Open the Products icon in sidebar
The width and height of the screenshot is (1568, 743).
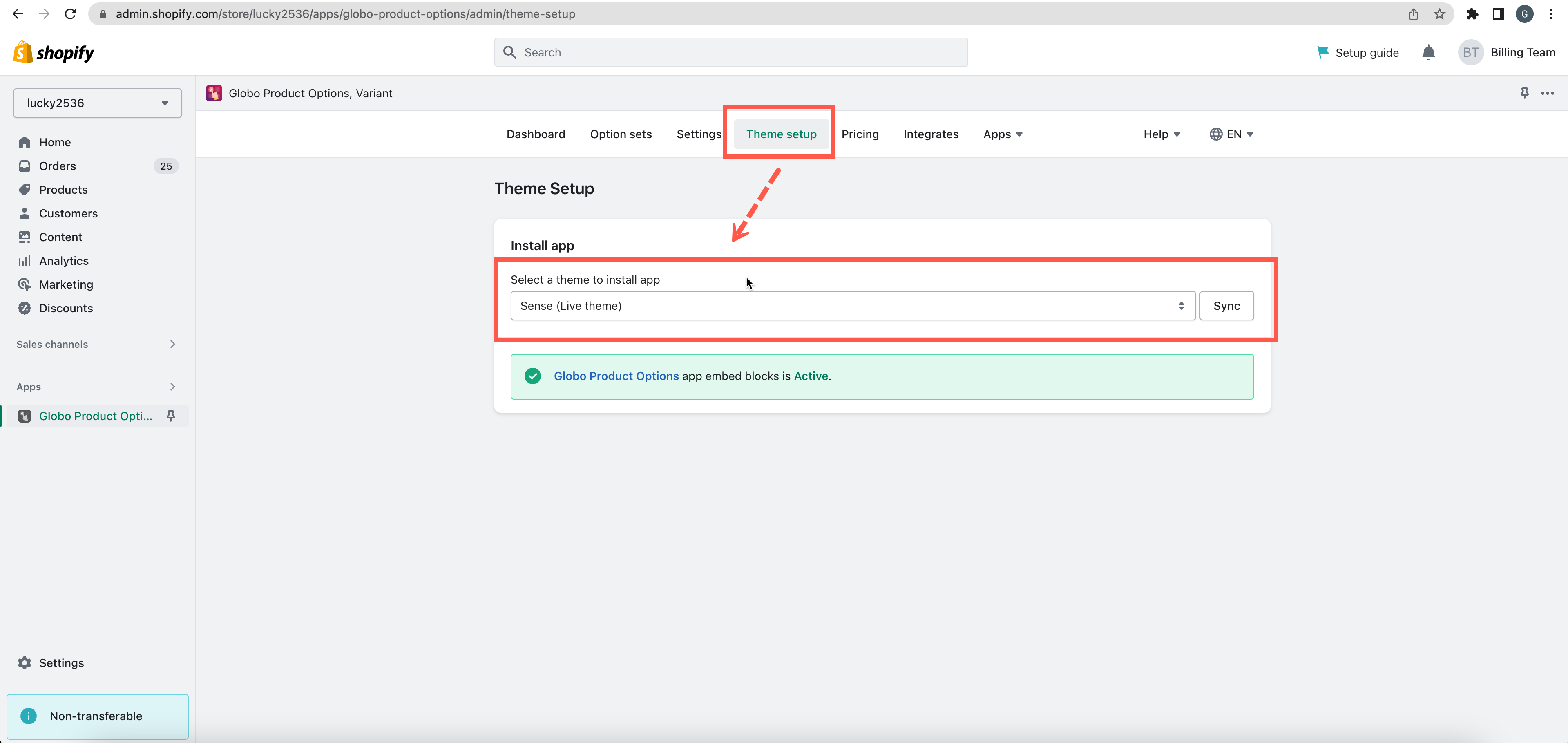pos(25,189)
